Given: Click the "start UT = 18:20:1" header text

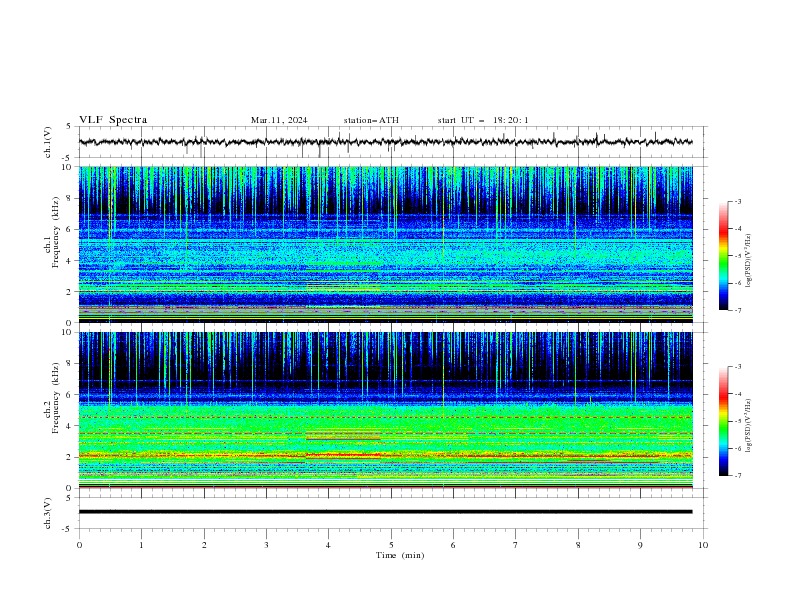Looking at the screenshot, I should pos(483,120).
